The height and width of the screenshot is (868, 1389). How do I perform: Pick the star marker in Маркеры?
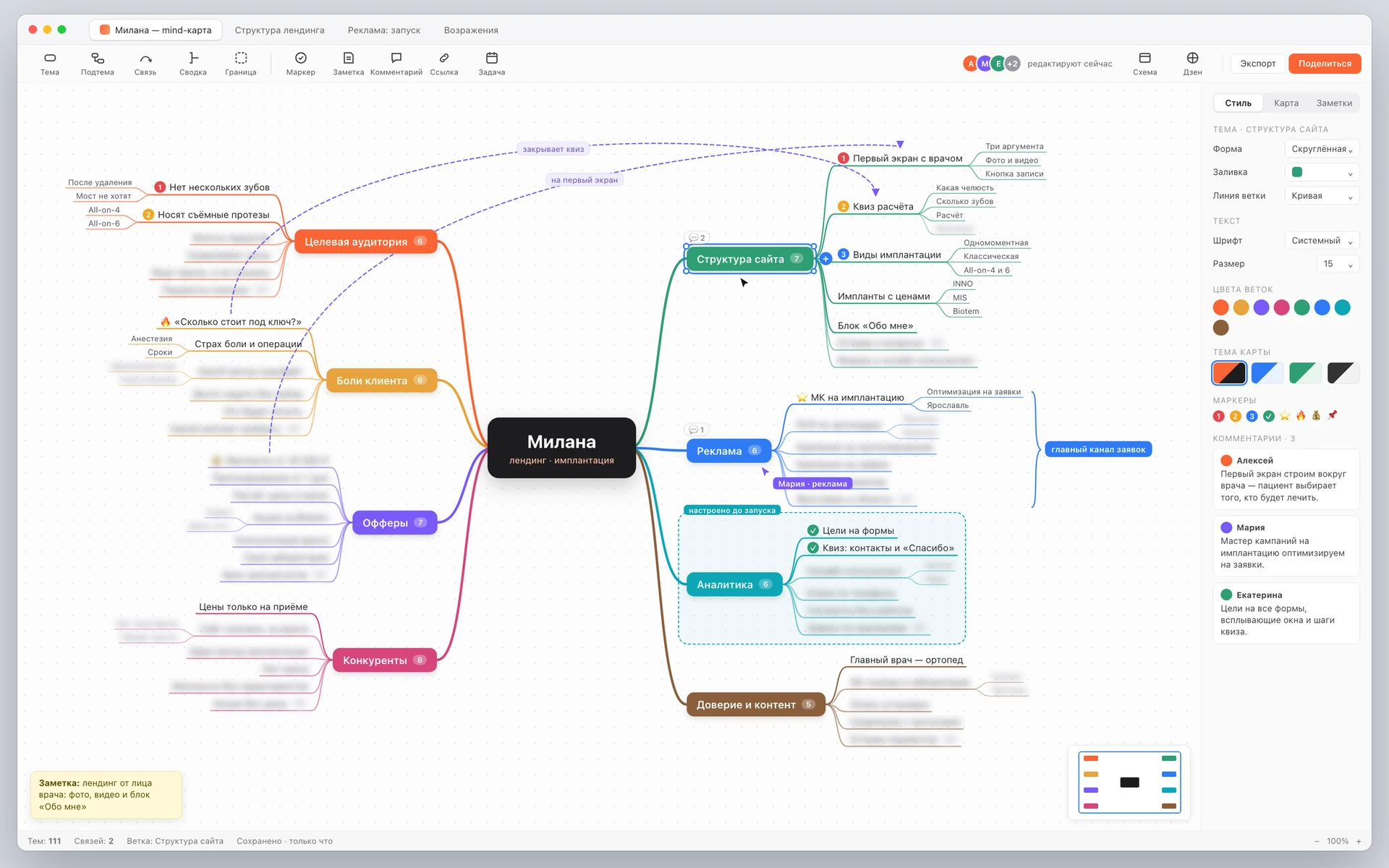point(1285,416)
